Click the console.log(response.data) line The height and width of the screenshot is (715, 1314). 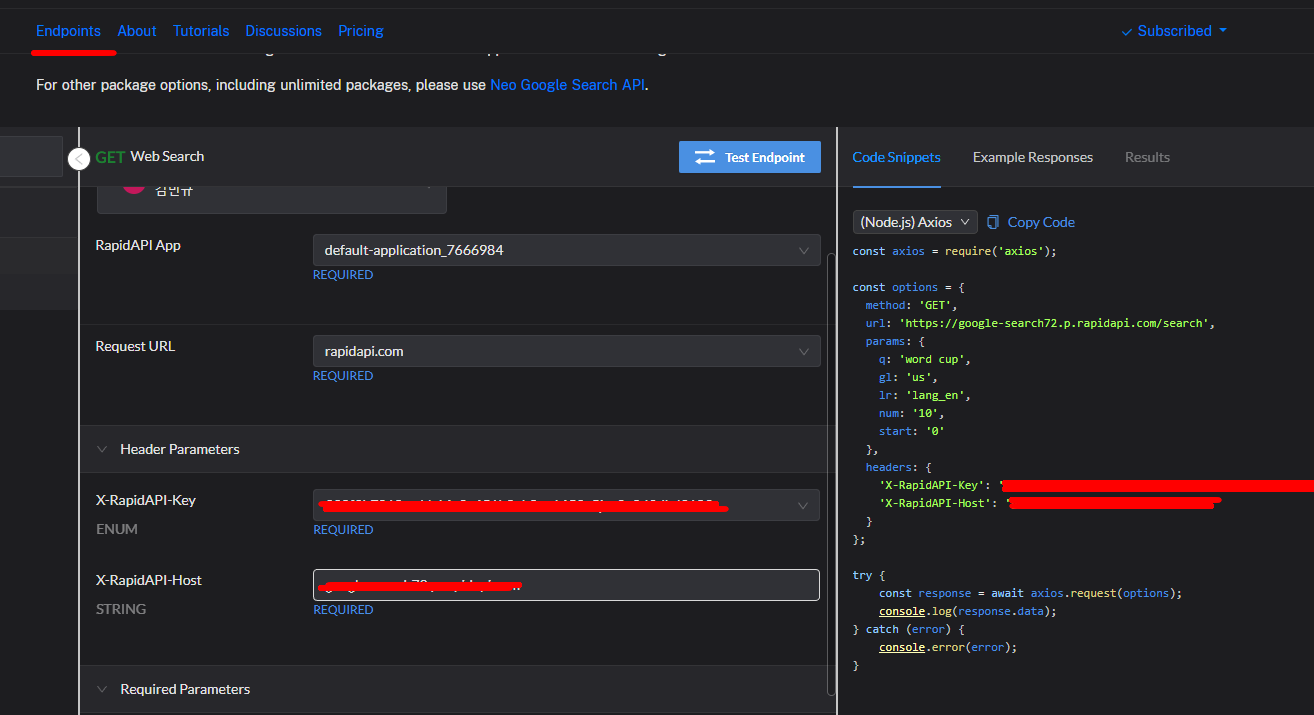968,611
